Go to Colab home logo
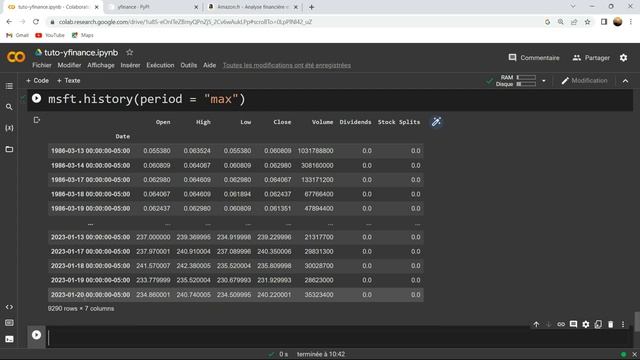Viewport: 640px width, 360px height. click(16, 57)
